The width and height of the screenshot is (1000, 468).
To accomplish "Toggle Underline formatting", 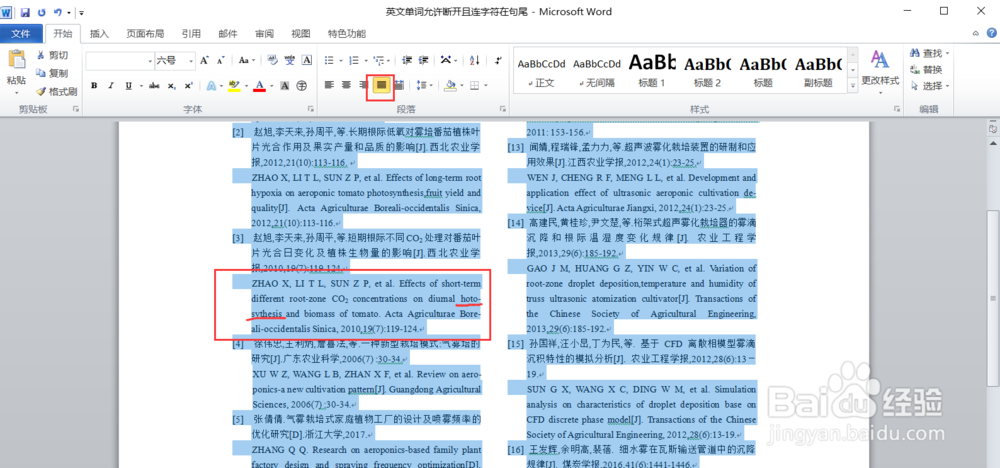I will coord(128,85).
